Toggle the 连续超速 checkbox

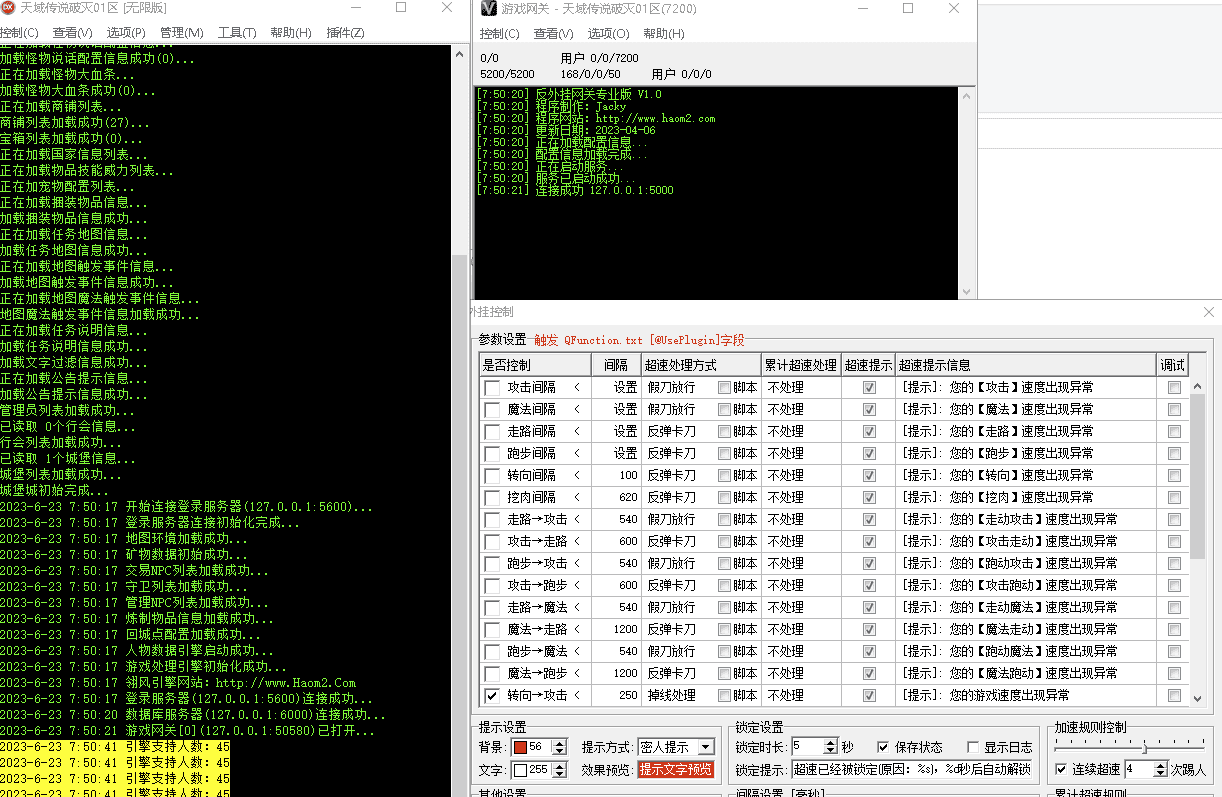(1061, 769)
